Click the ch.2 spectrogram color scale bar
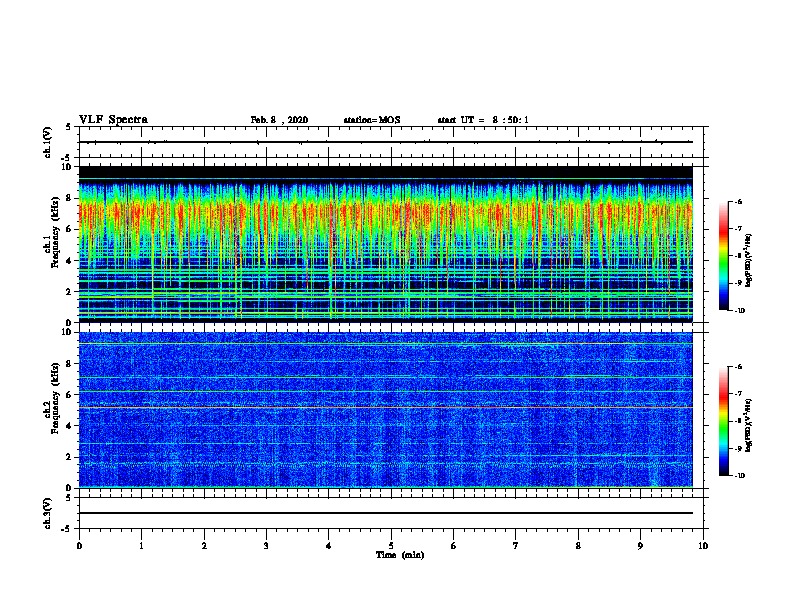The image size is (792, 612). [x=724, y=421]
